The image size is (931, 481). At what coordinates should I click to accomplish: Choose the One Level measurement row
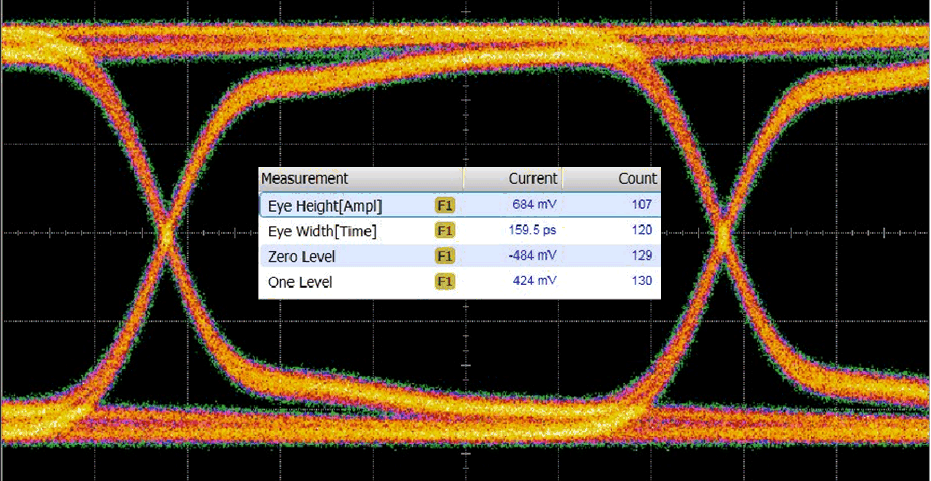click(x=300, y=282)
